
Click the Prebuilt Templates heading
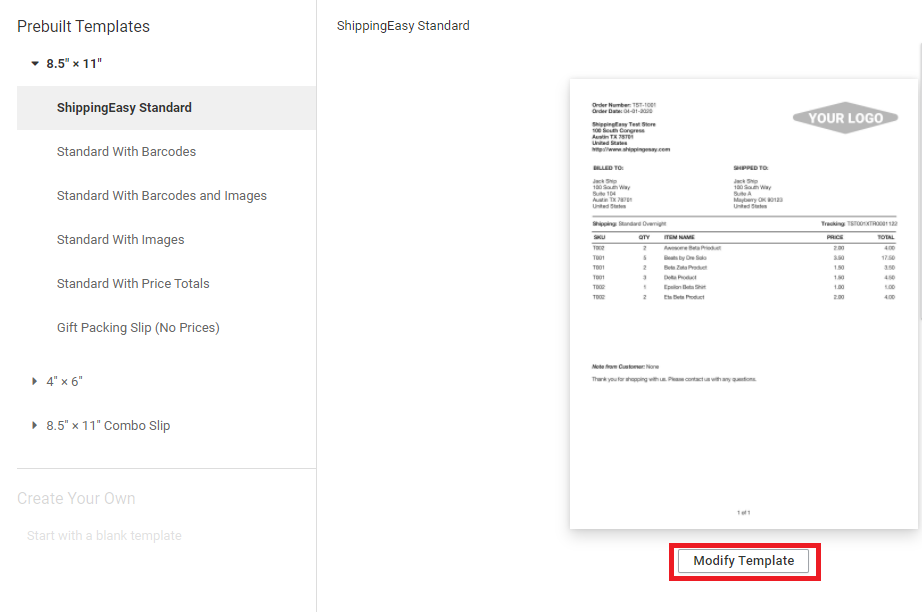pos(83,27)
